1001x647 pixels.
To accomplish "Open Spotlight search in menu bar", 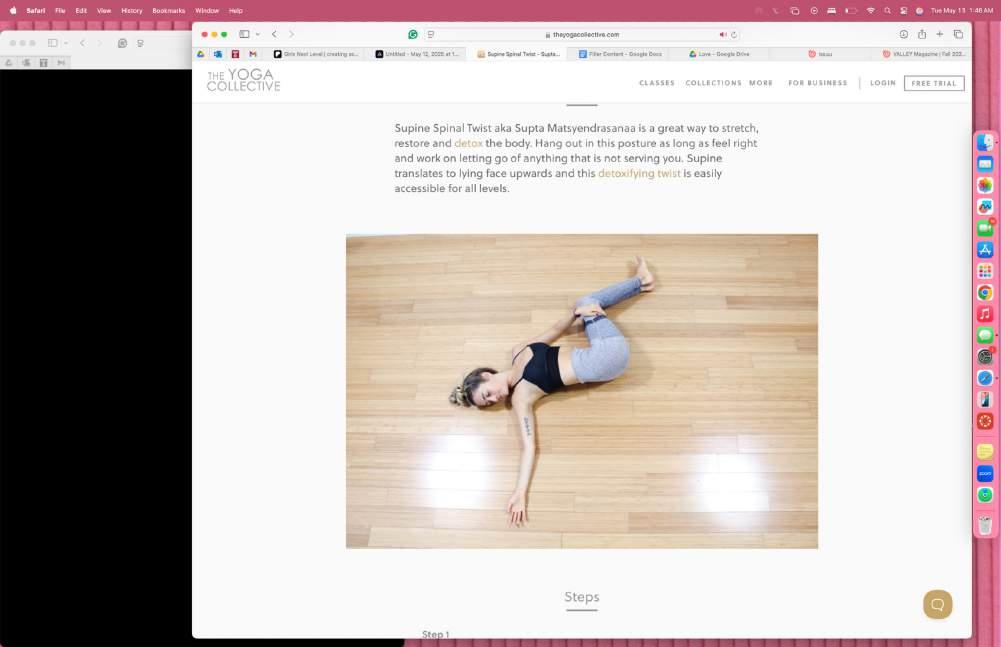I will 887,10.
